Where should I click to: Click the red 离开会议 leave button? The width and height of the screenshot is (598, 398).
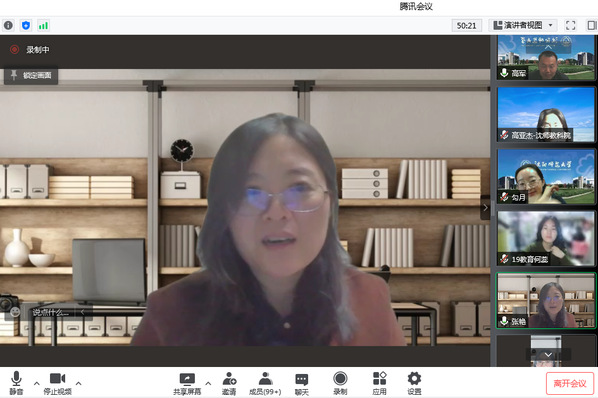tap(570, 384)
